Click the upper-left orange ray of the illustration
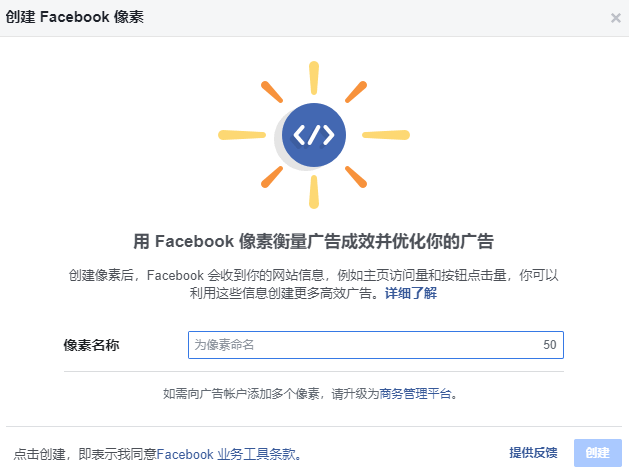 pos(272,92)
